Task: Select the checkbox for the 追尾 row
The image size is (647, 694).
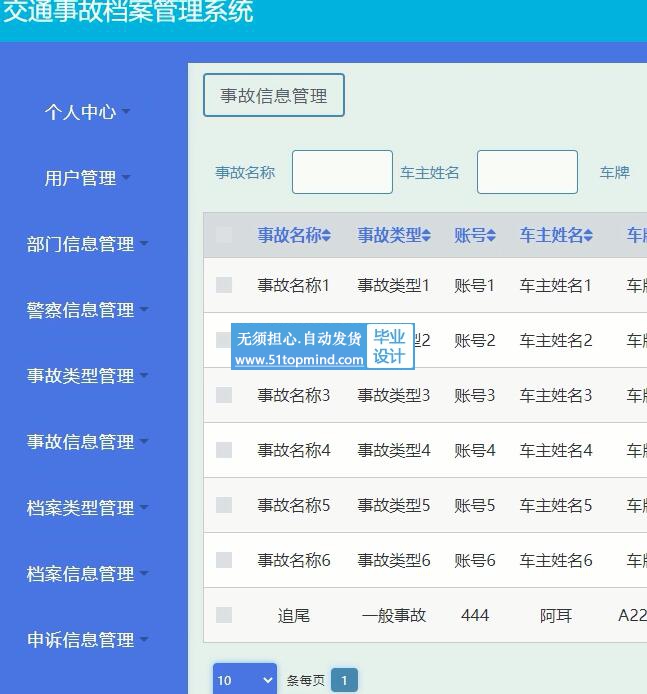Action: [x=224, y=615]
